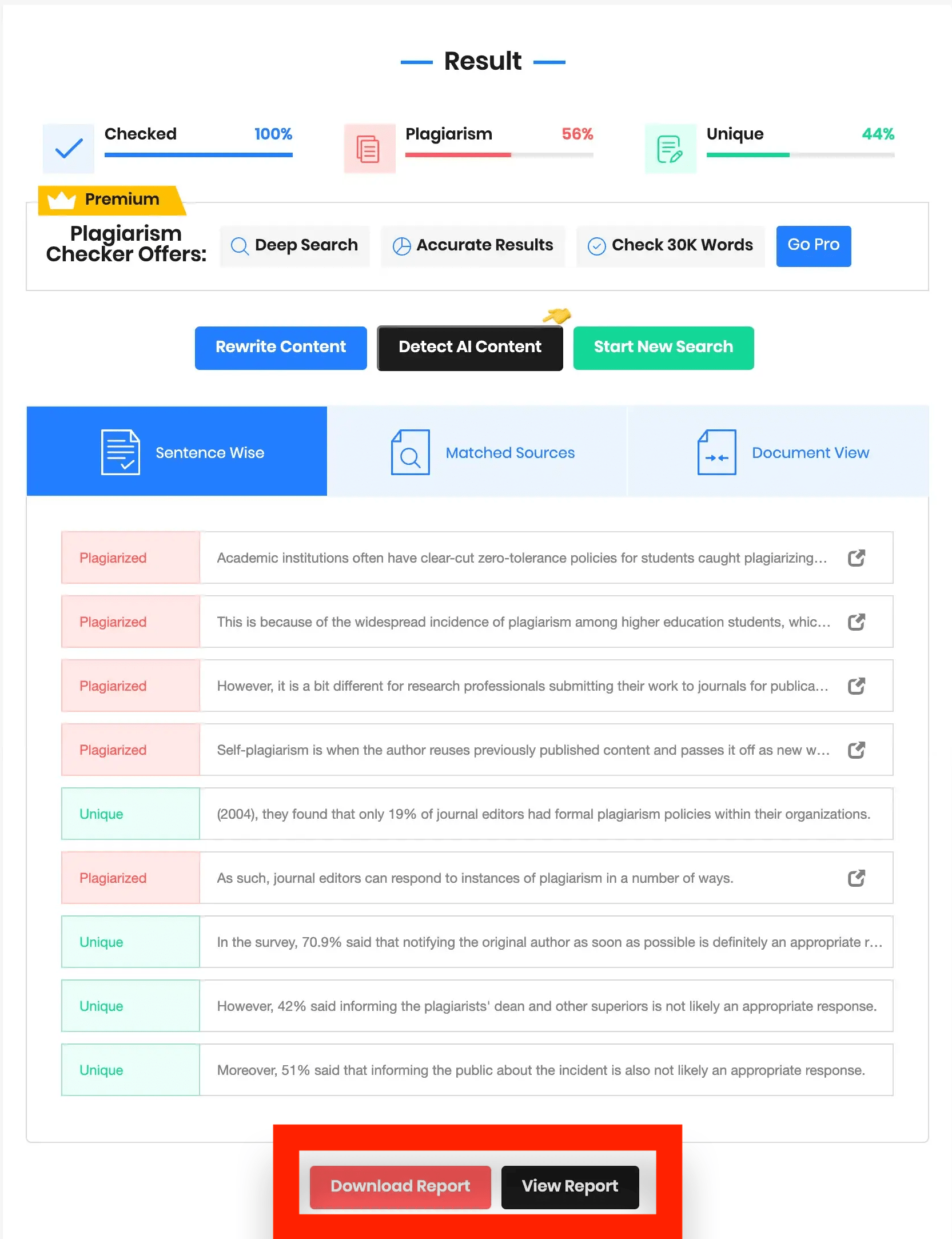Switch to the Sentence Wise tab
Viewport: 952px width, 1239px height.
click(x=177, y=452)
